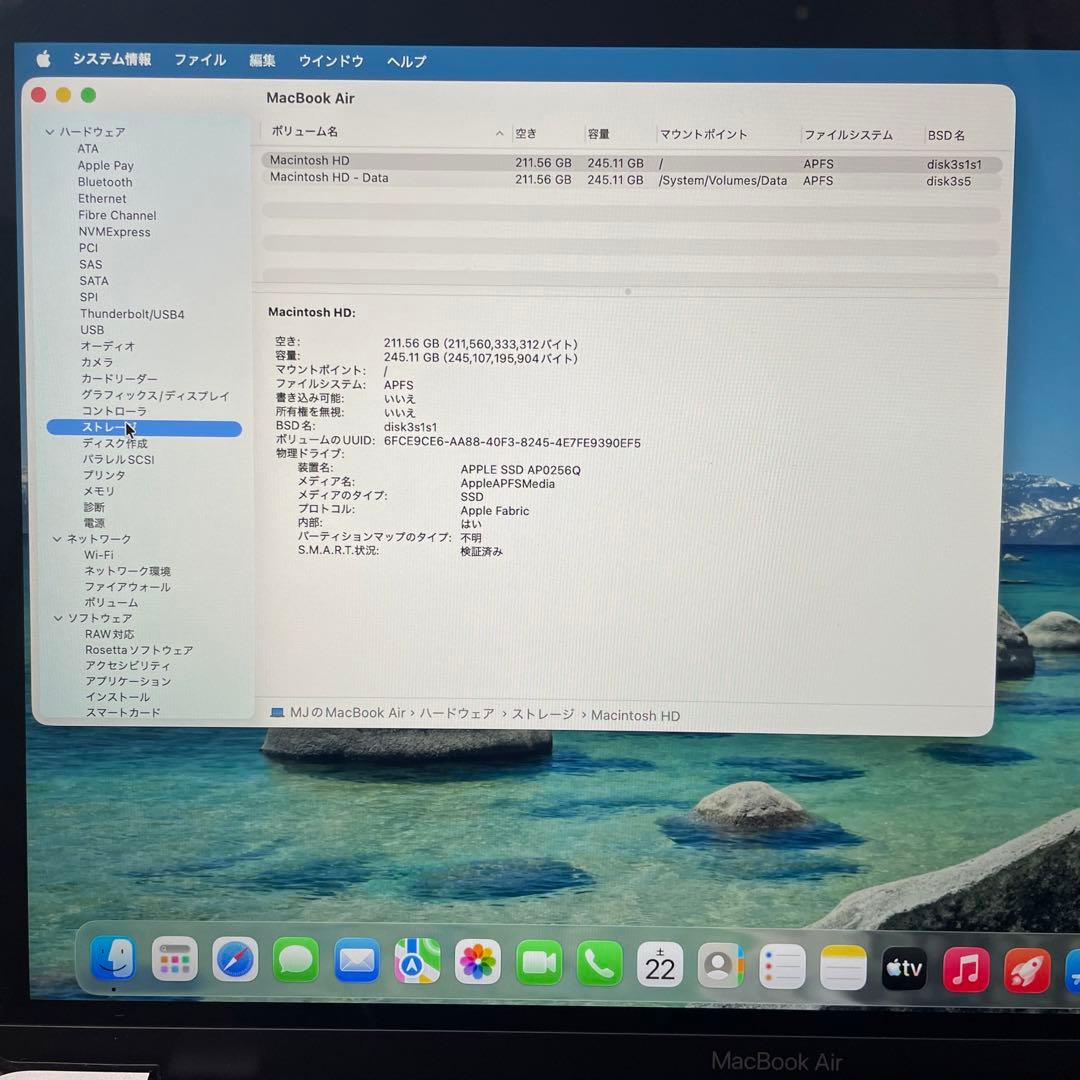The image size is (1080, 1080).
Task: Launch the Photos app from the Dock
Action: point(477,963)
